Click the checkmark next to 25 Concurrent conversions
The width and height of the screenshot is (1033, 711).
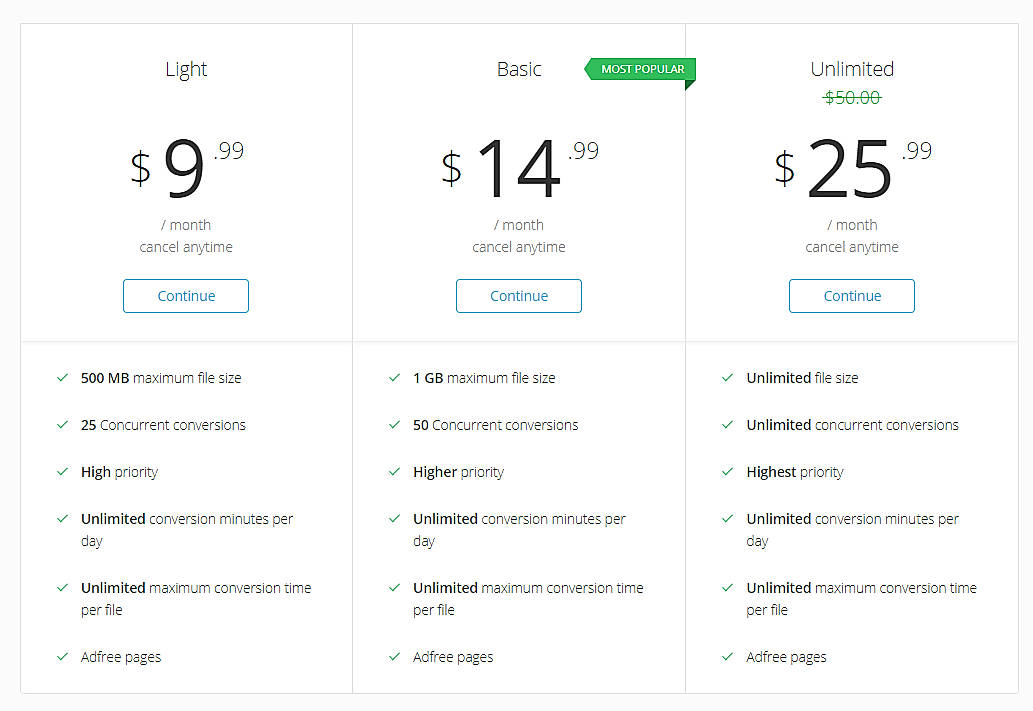(63, 425)
